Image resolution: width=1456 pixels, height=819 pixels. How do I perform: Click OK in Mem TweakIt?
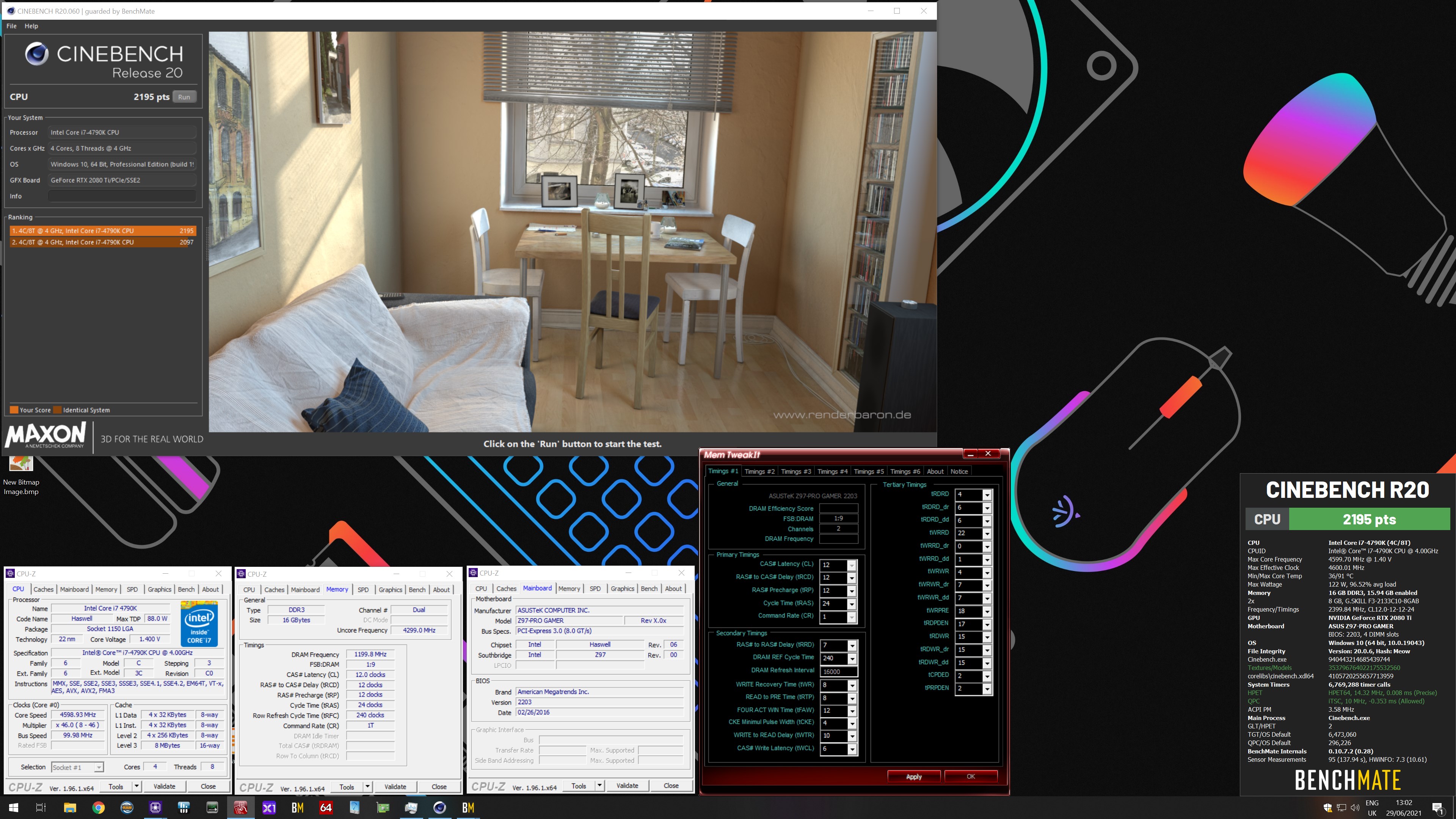[971, 777]
